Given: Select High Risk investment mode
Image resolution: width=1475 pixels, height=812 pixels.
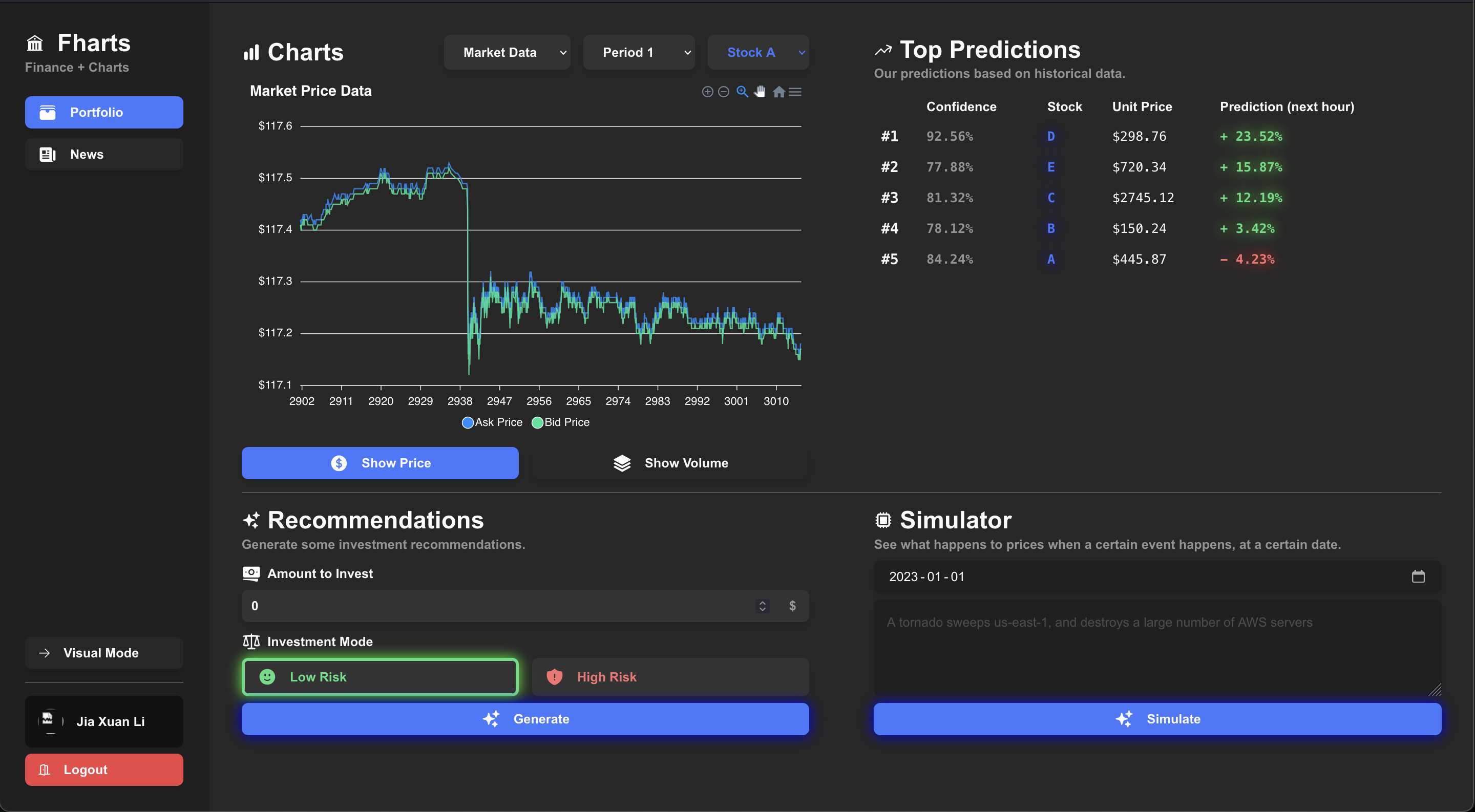Looking at the screenshot, I should [x=670, y=677].
